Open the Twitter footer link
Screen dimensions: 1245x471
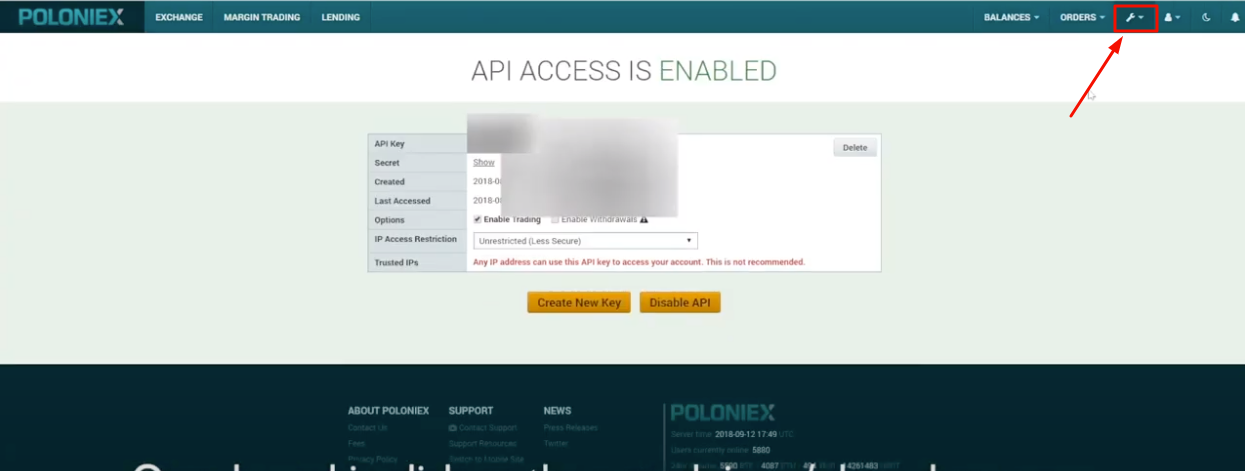(557, 443)
